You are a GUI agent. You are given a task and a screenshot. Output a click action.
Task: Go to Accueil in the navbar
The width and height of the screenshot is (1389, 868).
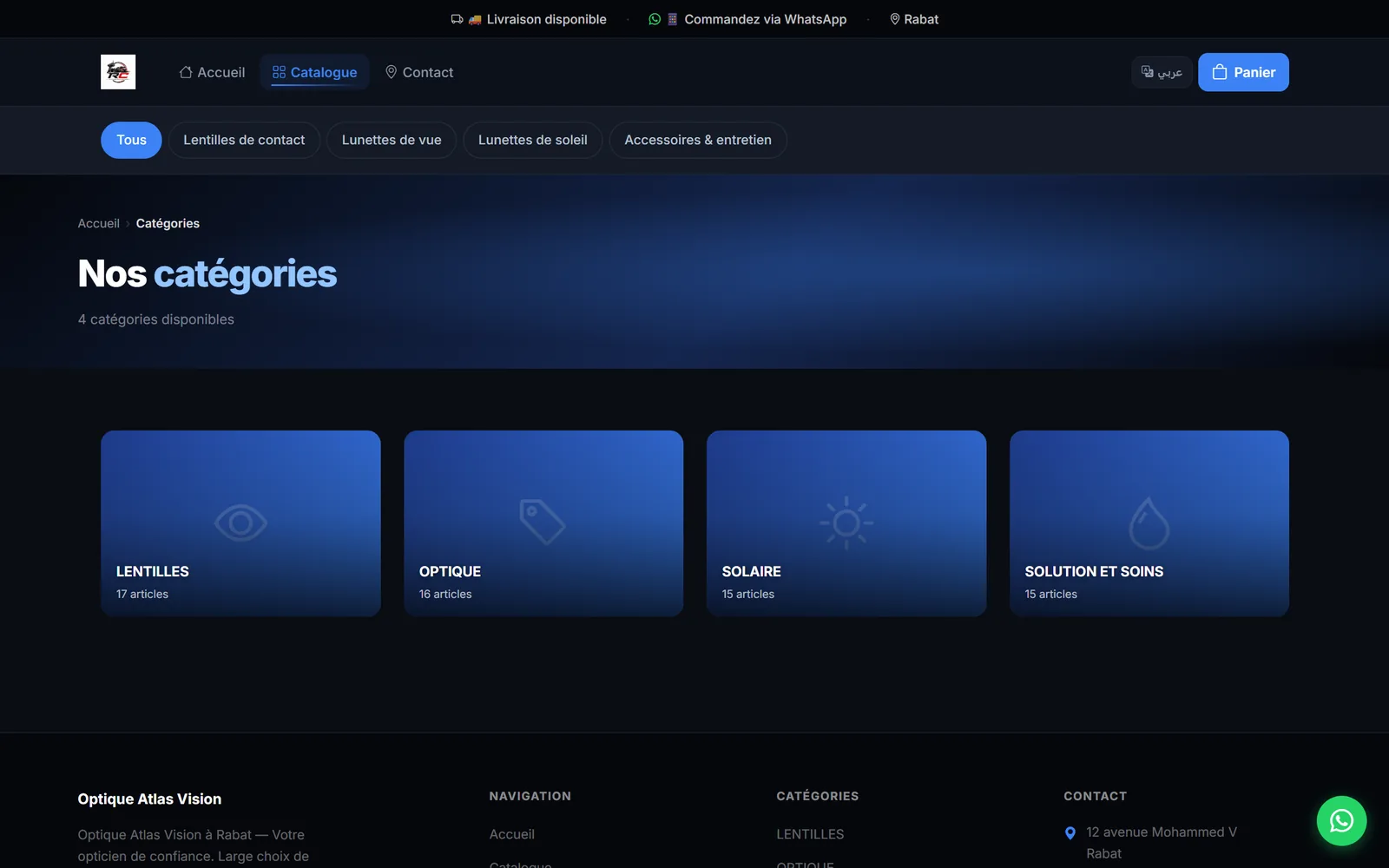tap(212, 72)
